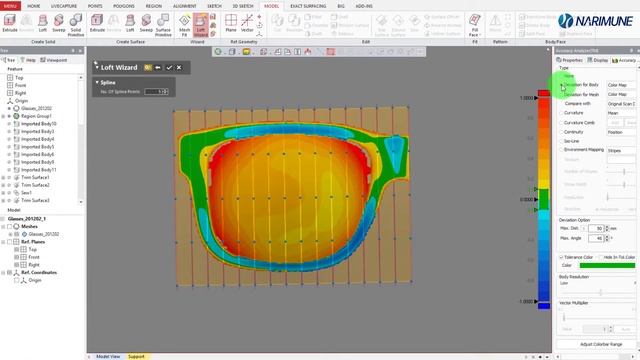The width and height of the screenshot is (640, 360).
Task: Switch to ALIGNMENT ribbon tab
Action: coord(184,6)
